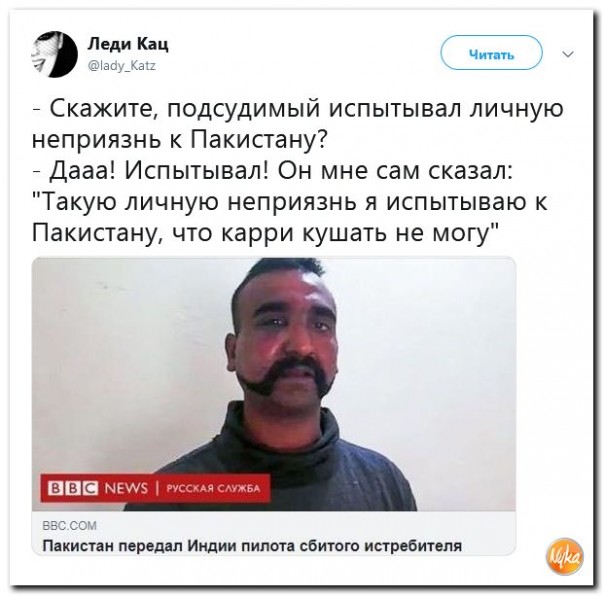Click the Леди Кац profile avatar

(x=54, y=54)
